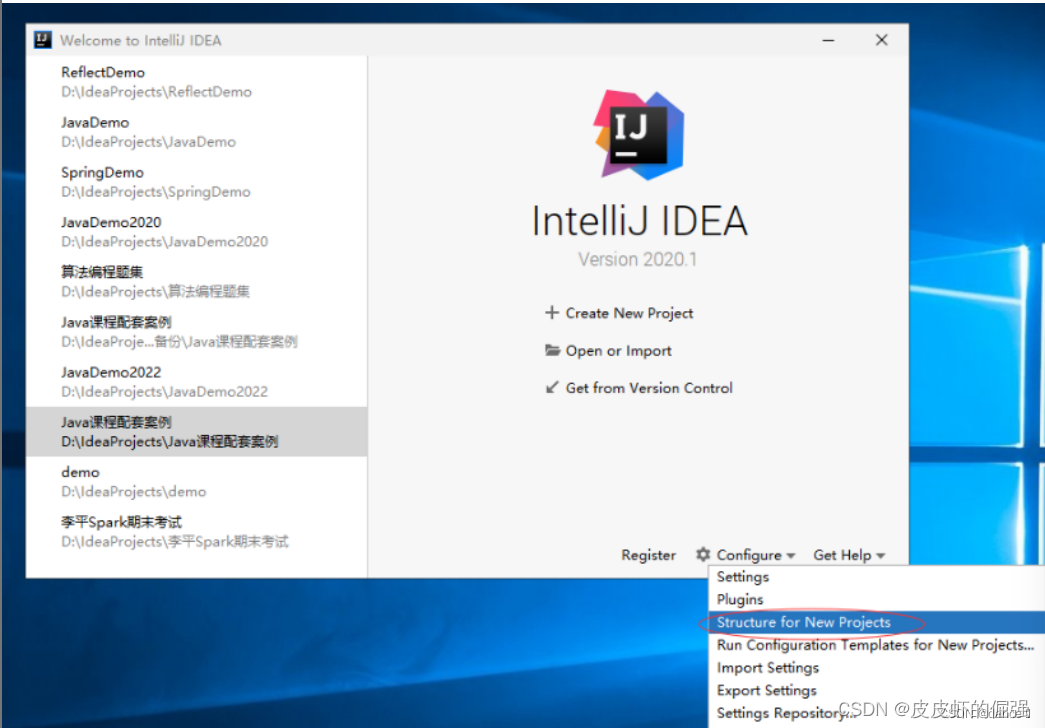Click the plus icon beside Create New Project
Viewport: 1045px width, 728px height.
(x=551, y=312)
